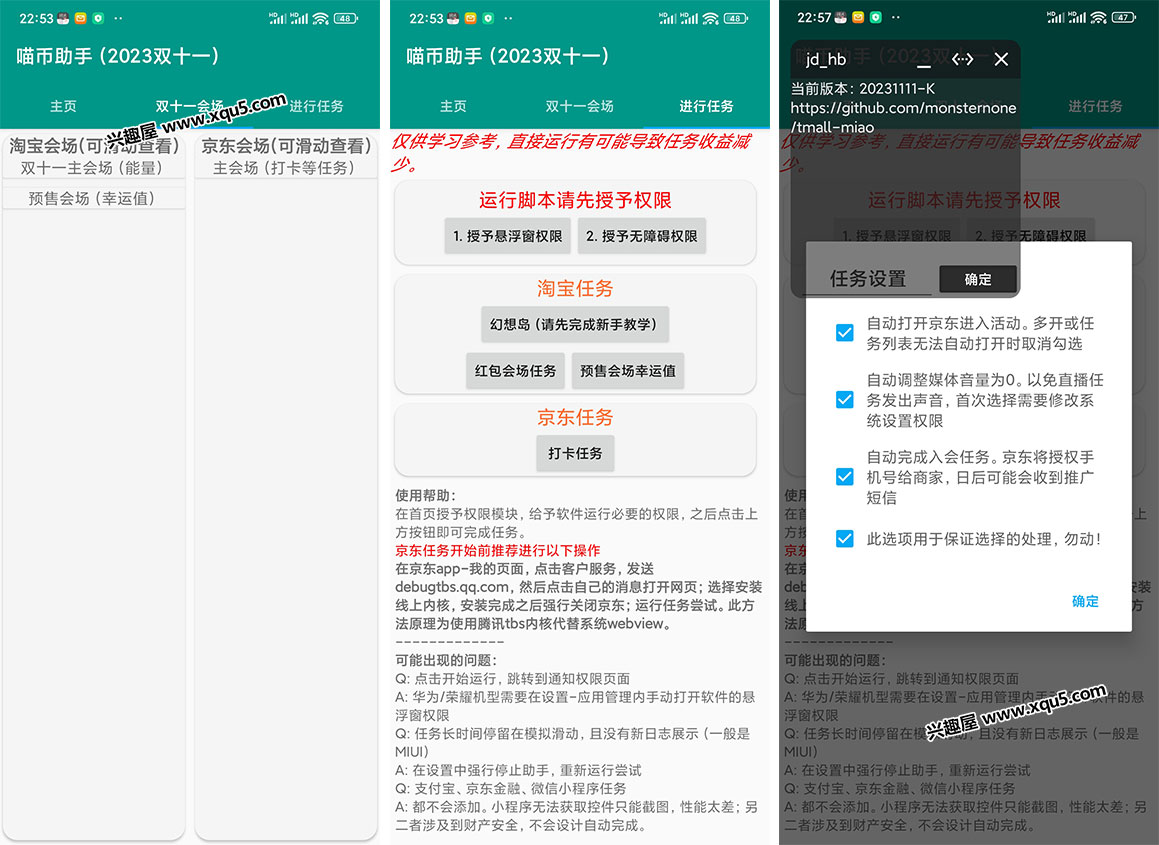This screenshot has height=845, width=1159.
Task: Click '当前版本: 20231111-K' text
Action: tap(863, 89)
